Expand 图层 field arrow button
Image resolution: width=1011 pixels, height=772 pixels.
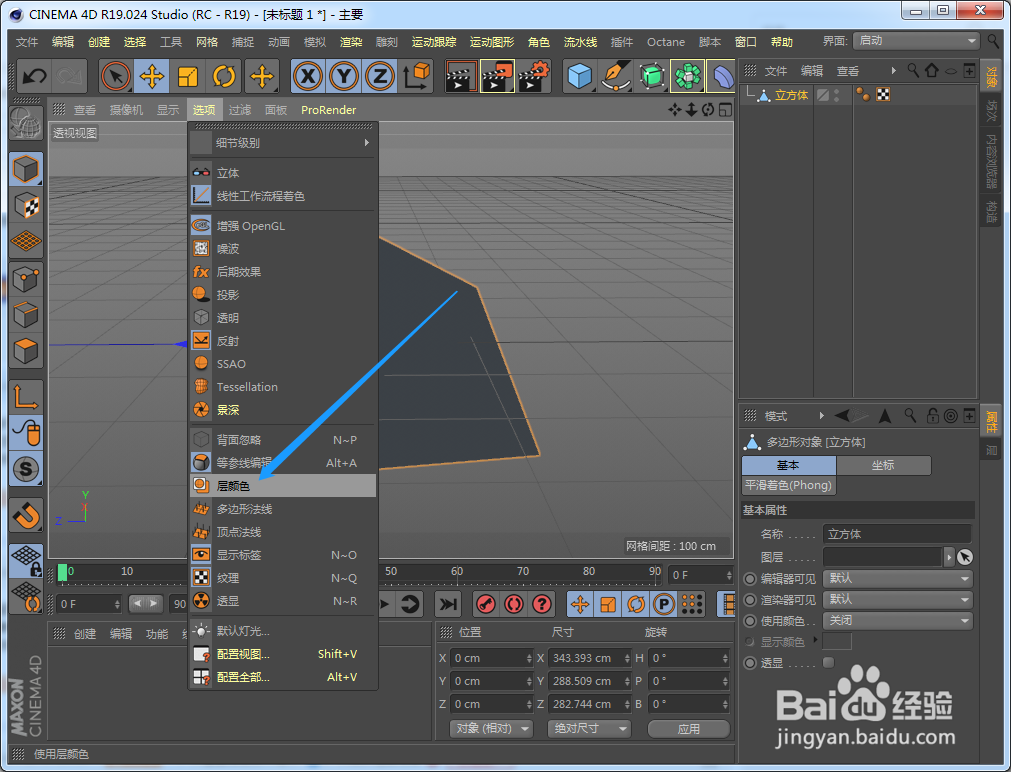[948, 557]
